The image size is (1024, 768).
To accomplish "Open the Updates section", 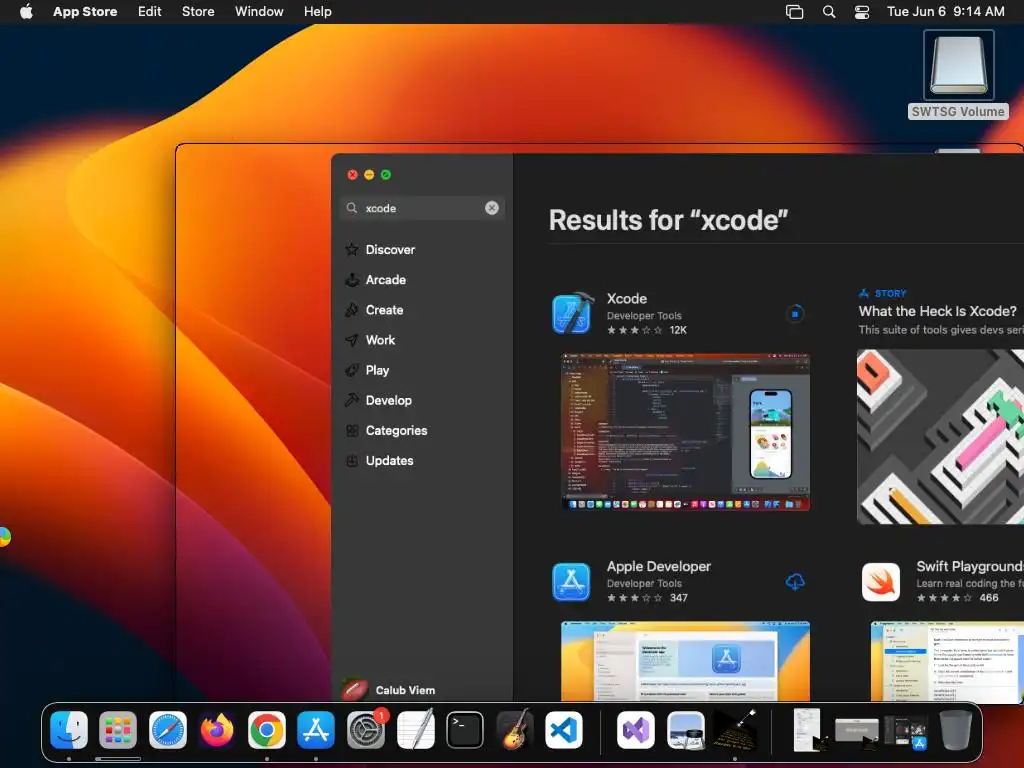I will [x=389, y=460].
